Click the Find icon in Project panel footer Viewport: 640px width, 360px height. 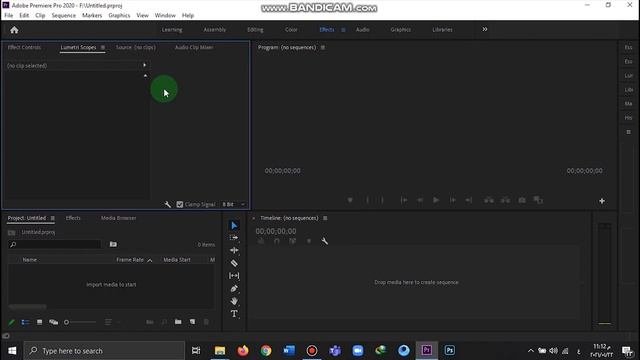point(164,322)
